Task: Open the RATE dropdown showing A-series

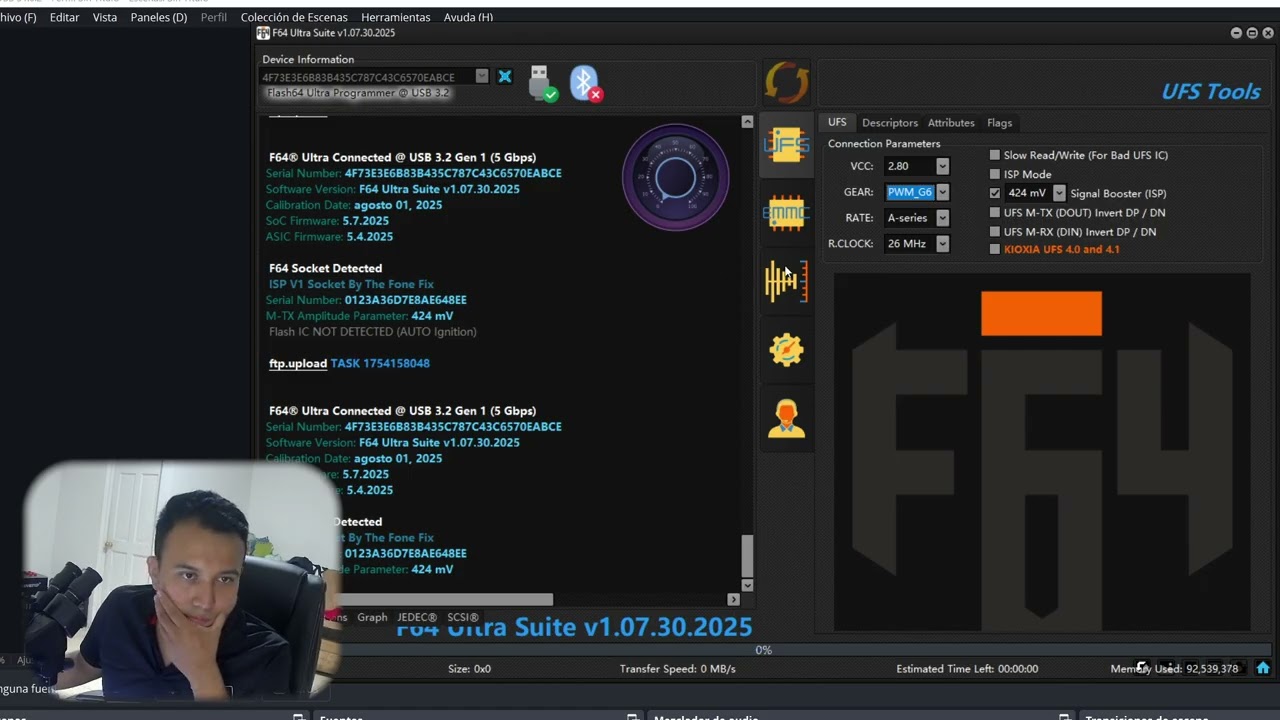Action: [x=942, y=218]
